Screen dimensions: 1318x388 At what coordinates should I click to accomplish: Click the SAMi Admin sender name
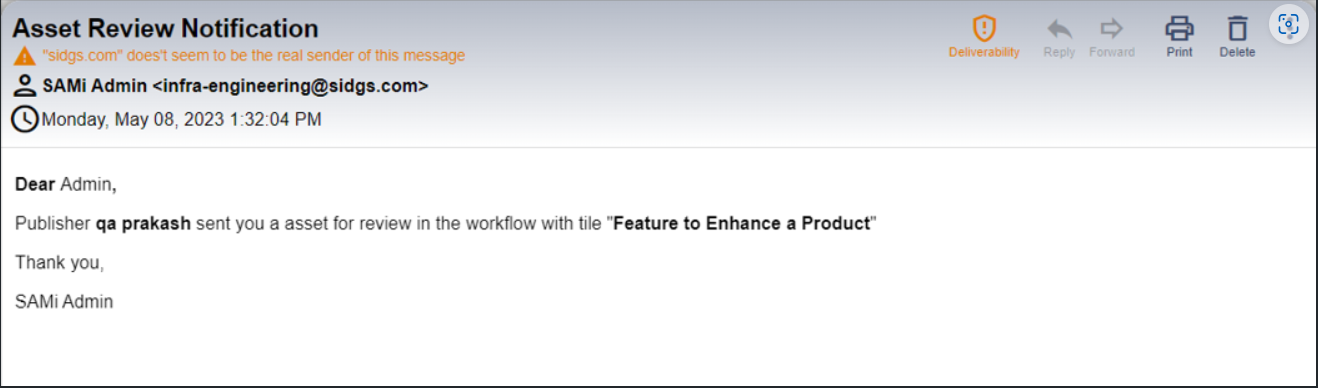(95, 86)
